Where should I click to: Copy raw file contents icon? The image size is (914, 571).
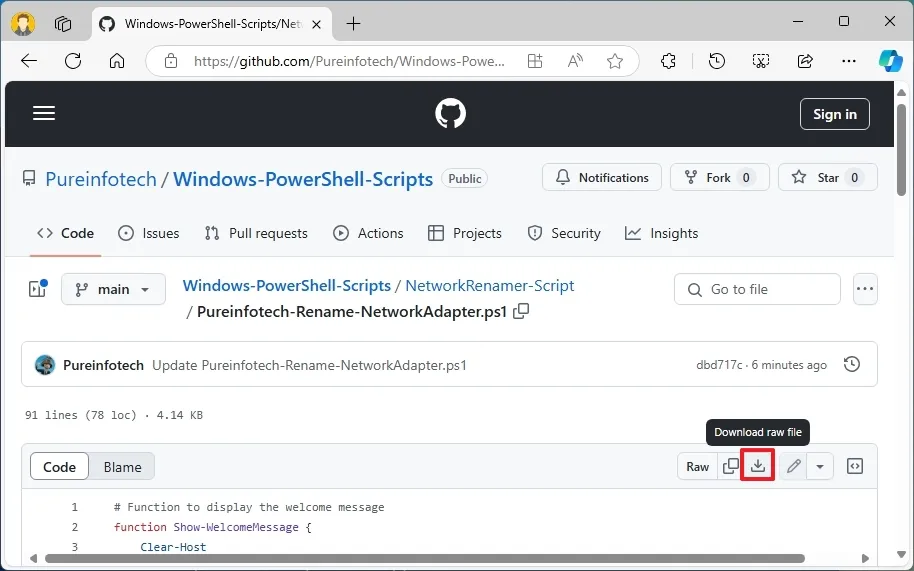tap(731, 466)
